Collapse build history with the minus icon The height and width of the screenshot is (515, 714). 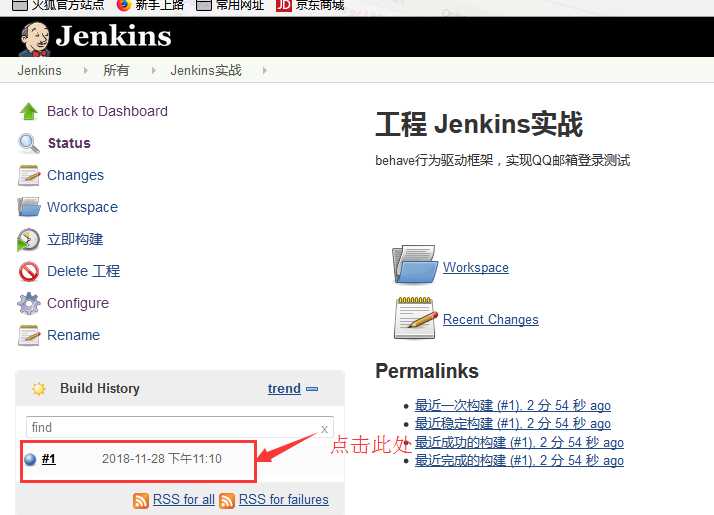pos(312,389)
